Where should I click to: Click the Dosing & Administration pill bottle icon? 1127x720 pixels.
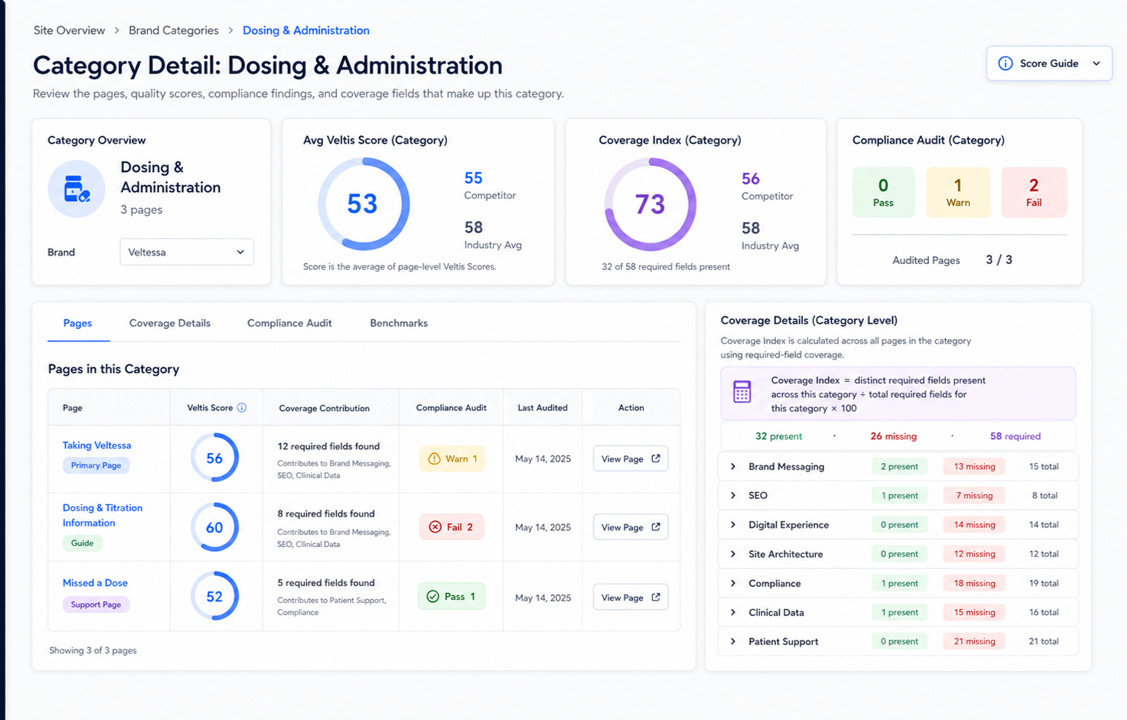pos(76,189)
